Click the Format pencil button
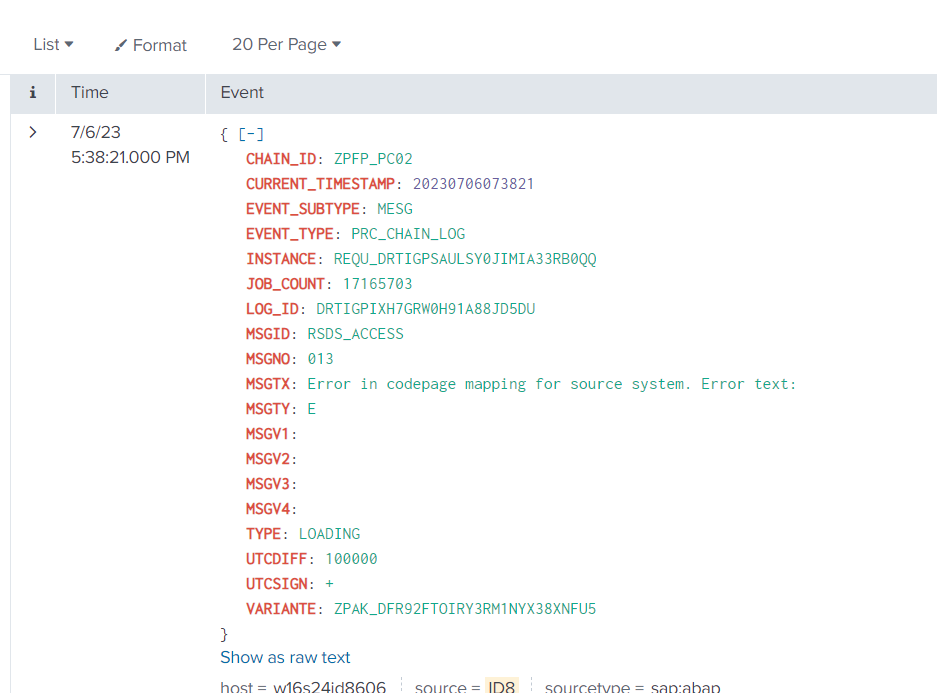The width and height of the screenshot is (937, 693). coord(151,45)
